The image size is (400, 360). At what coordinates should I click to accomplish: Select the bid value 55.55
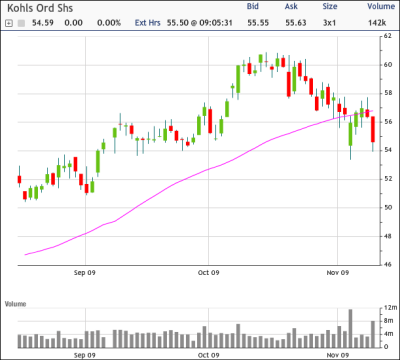pos(258,23)
